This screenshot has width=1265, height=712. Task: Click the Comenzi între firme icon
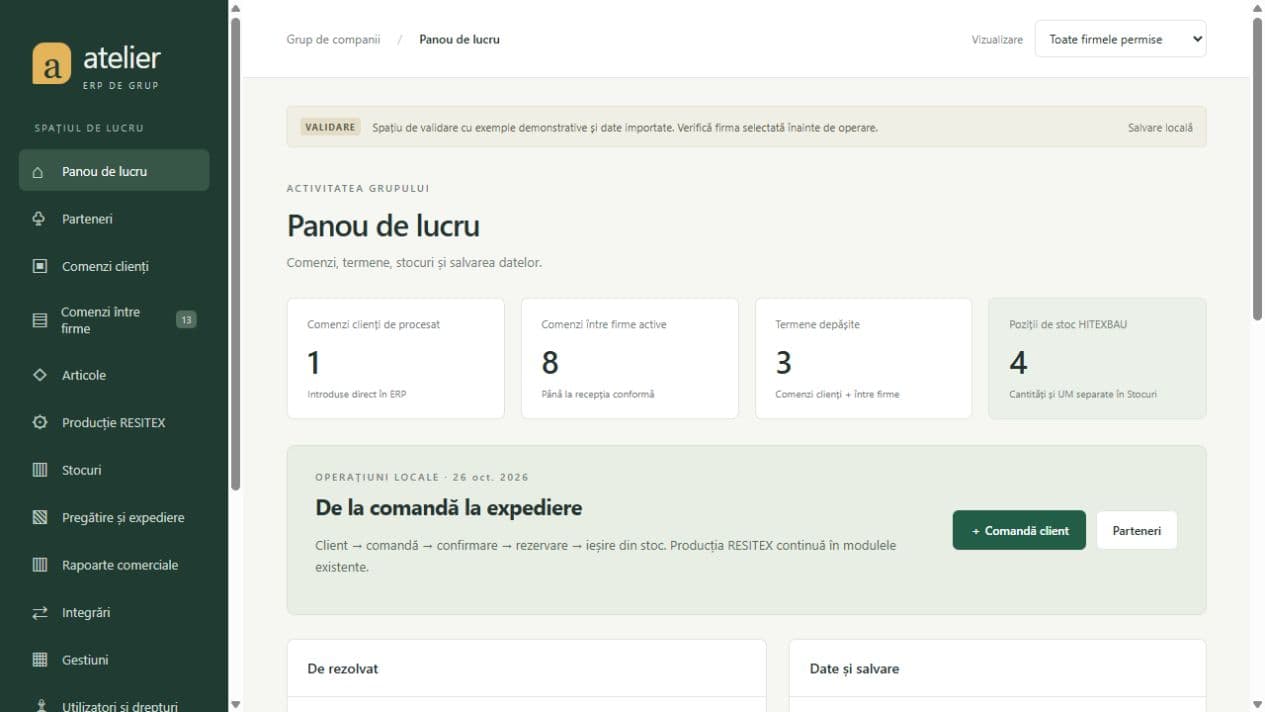40,321
